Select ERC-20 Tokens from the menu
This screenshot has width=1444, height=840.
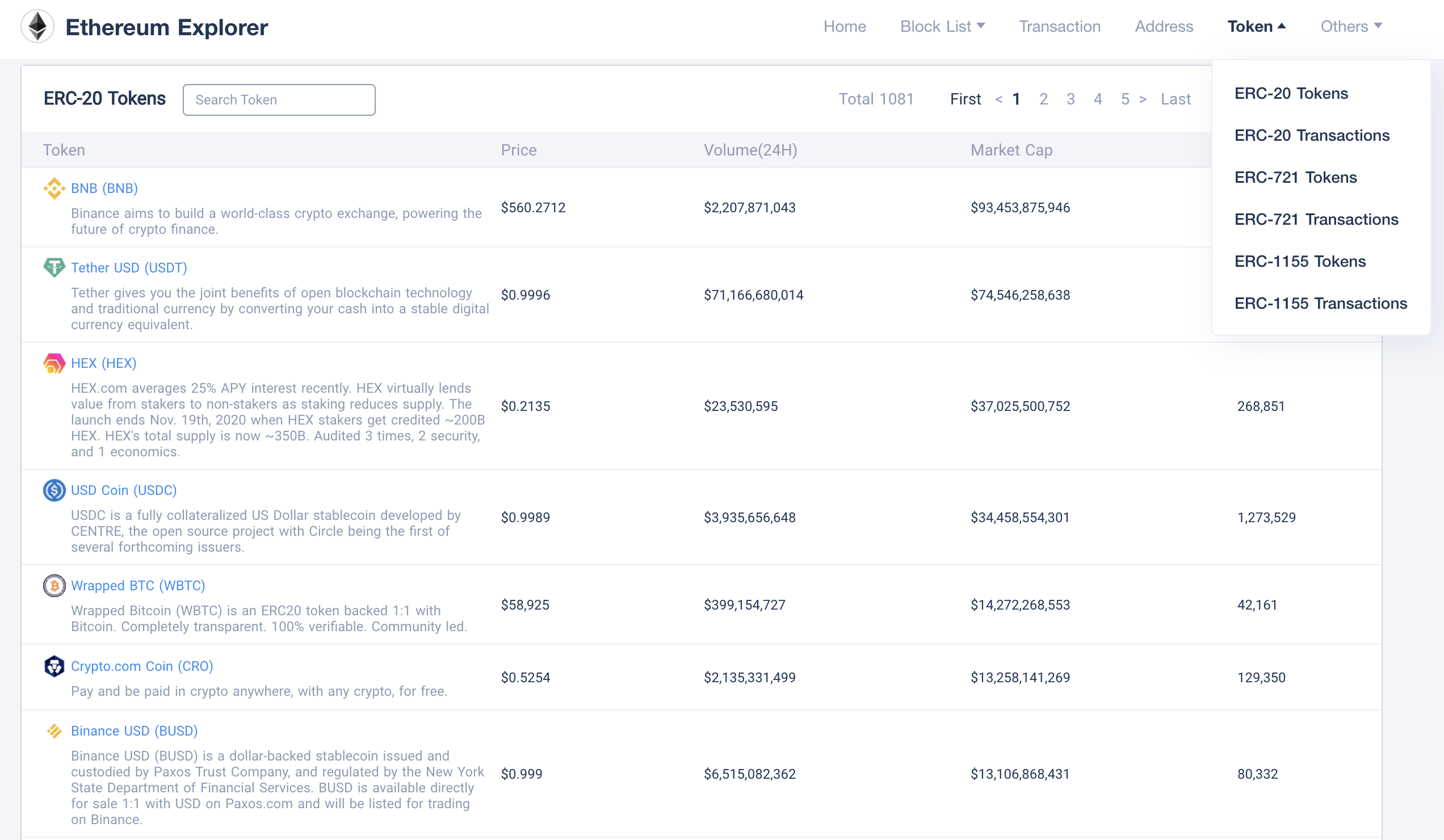point(1291,94)
